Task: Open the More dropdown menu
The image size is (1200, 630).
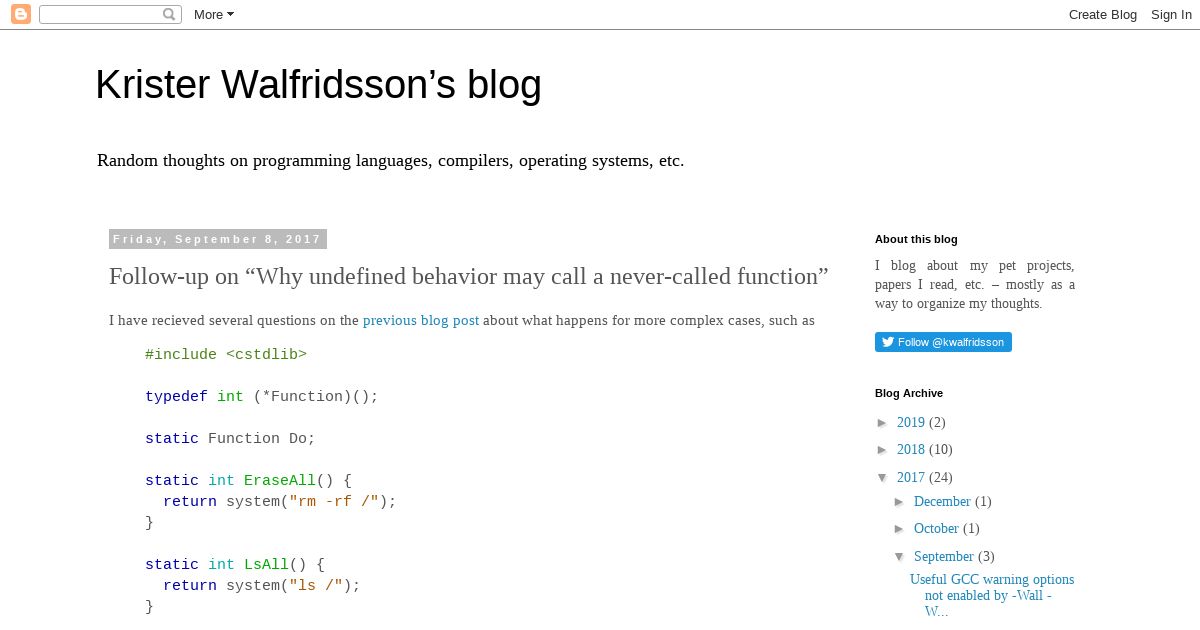Action: 213,14
